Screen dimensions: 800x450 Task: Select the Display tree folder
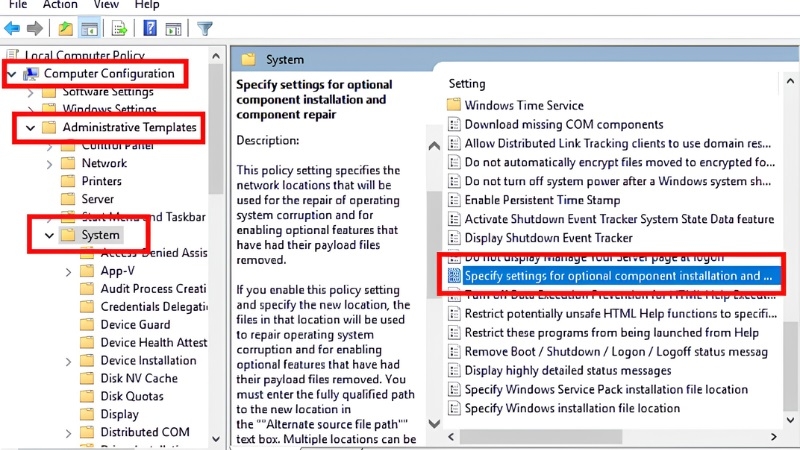pos(119,414)
